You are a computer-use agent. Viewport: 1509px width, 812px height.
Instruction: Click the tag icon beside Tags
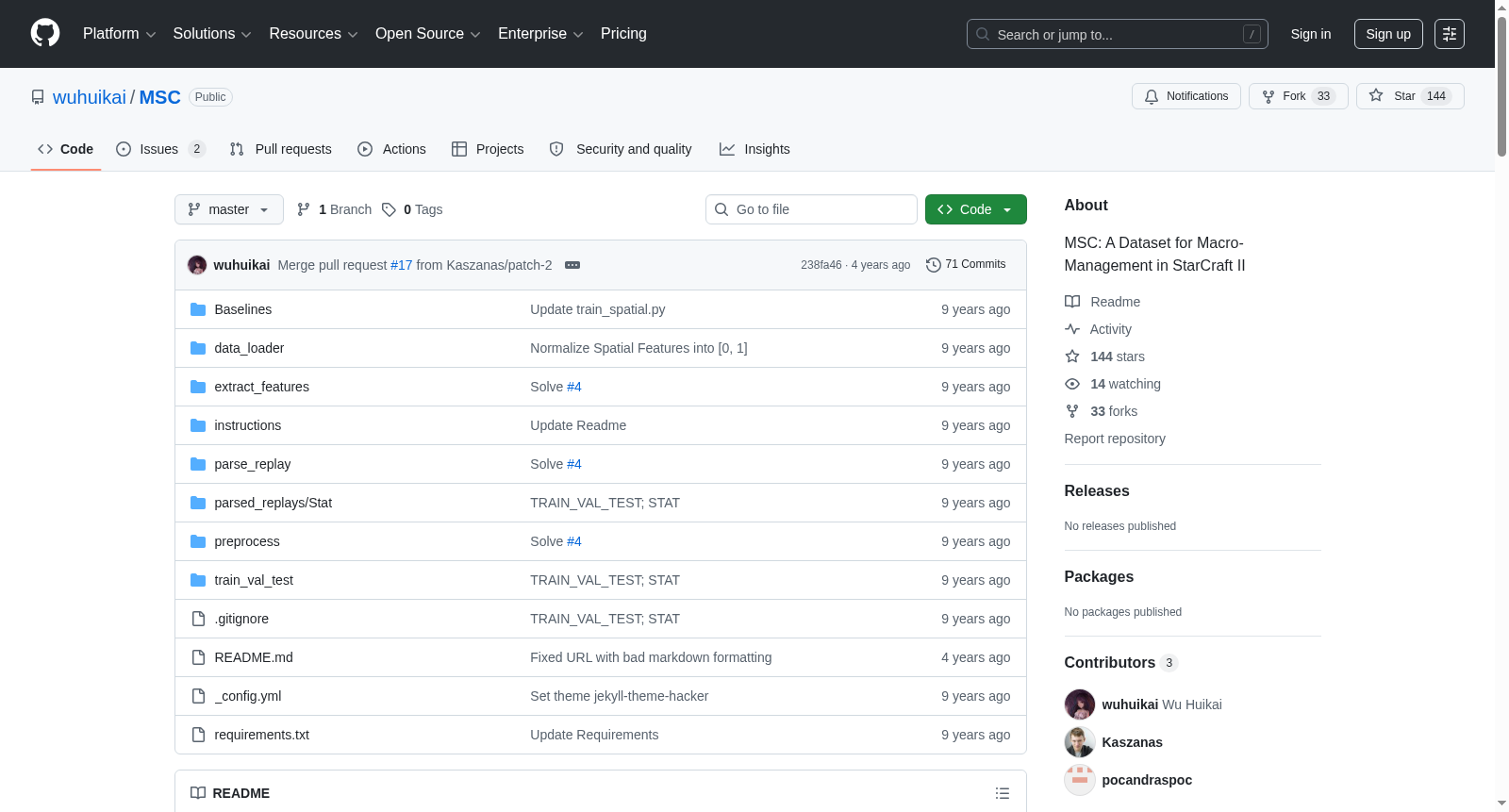click(x=389, y=209)
